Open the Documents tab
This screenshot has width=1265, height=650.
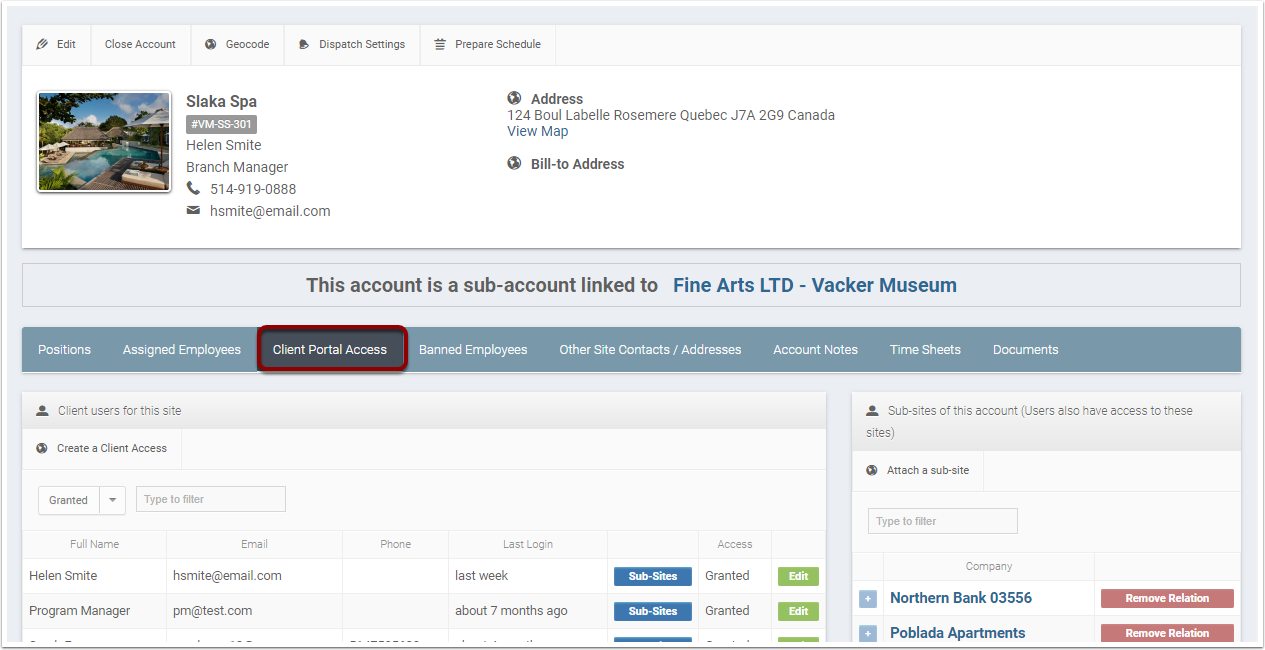(x=1025, y=349)
